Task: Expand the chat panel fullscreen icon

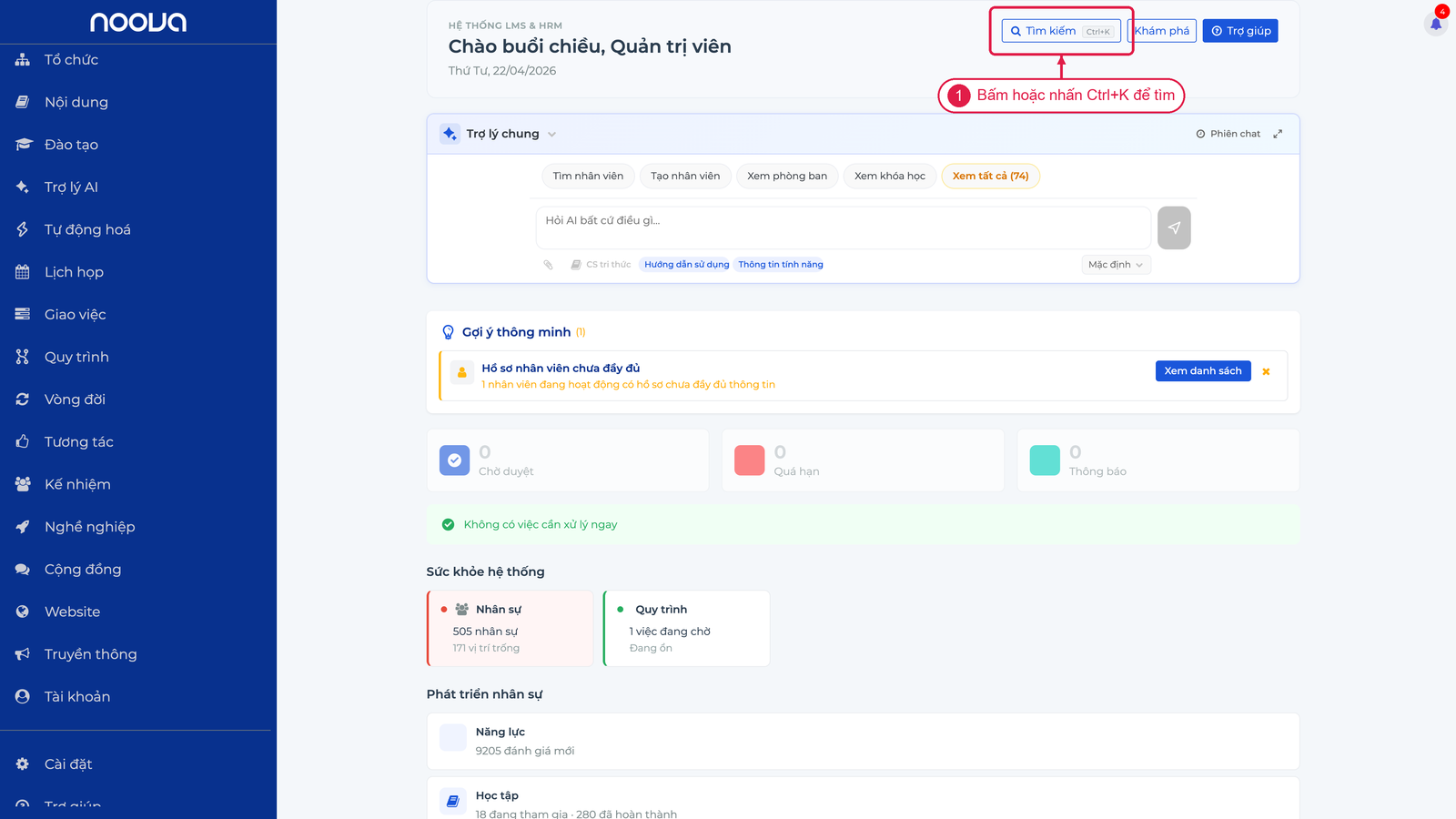Action: pos(1278,134)
